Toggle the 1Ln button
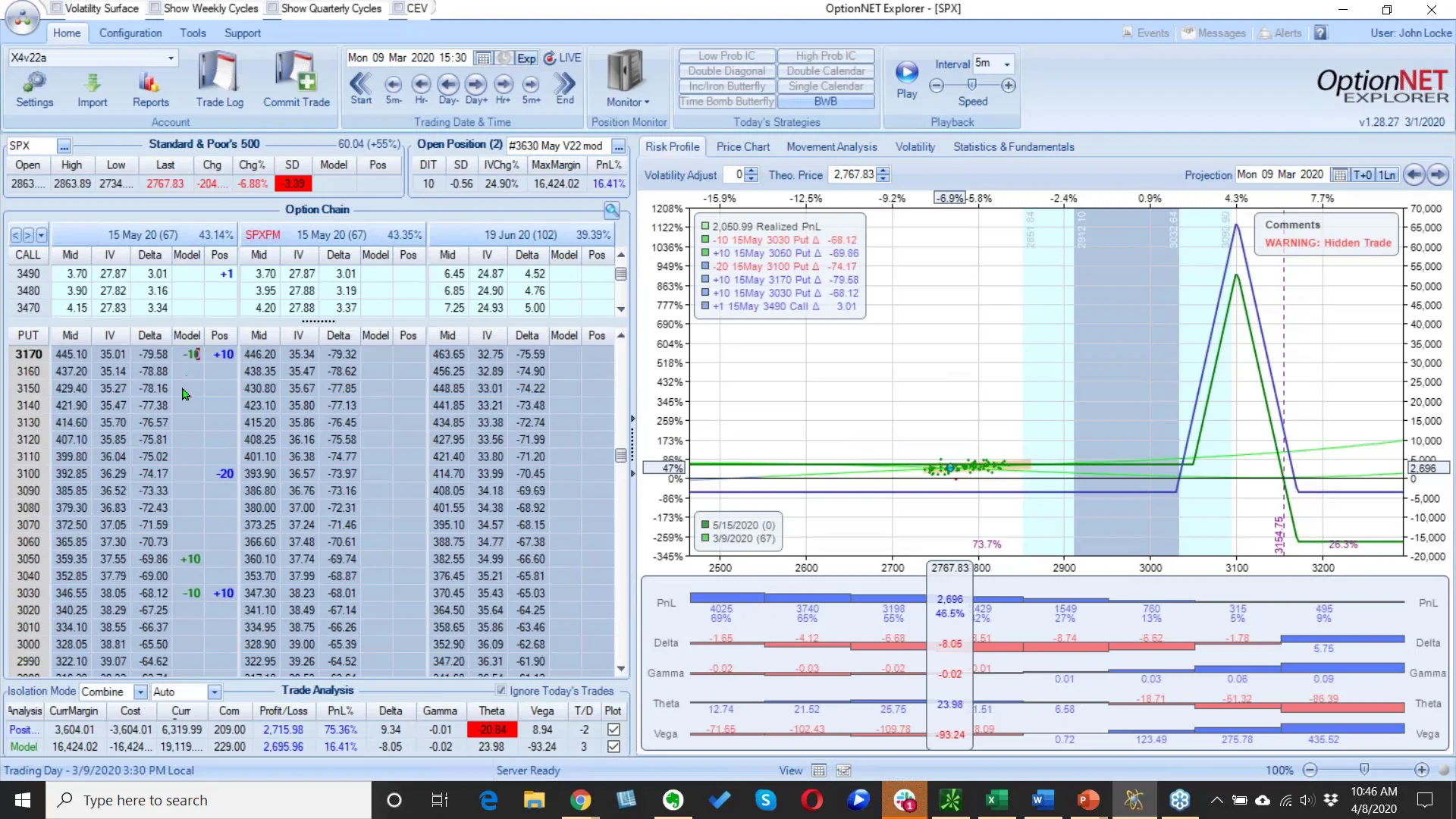The image size is (1456, 819). click(x=1387, y=175)
